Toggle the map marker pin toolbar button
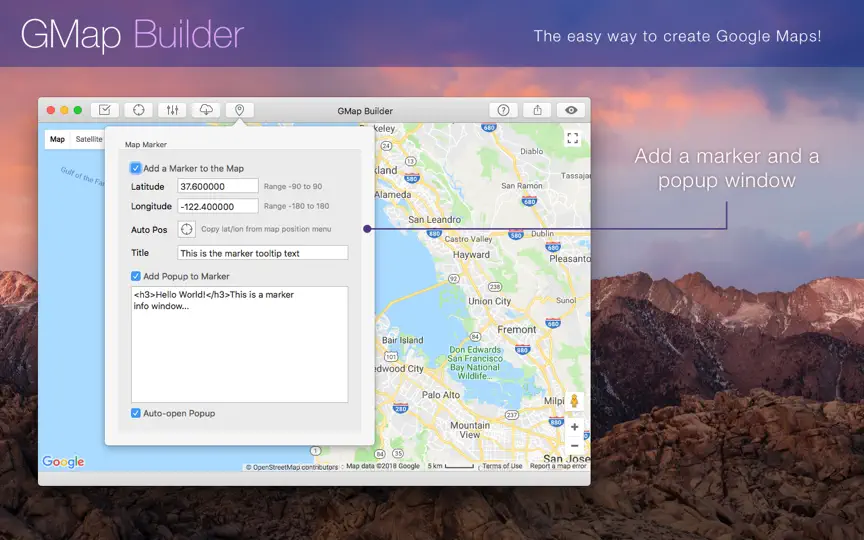 240,110
